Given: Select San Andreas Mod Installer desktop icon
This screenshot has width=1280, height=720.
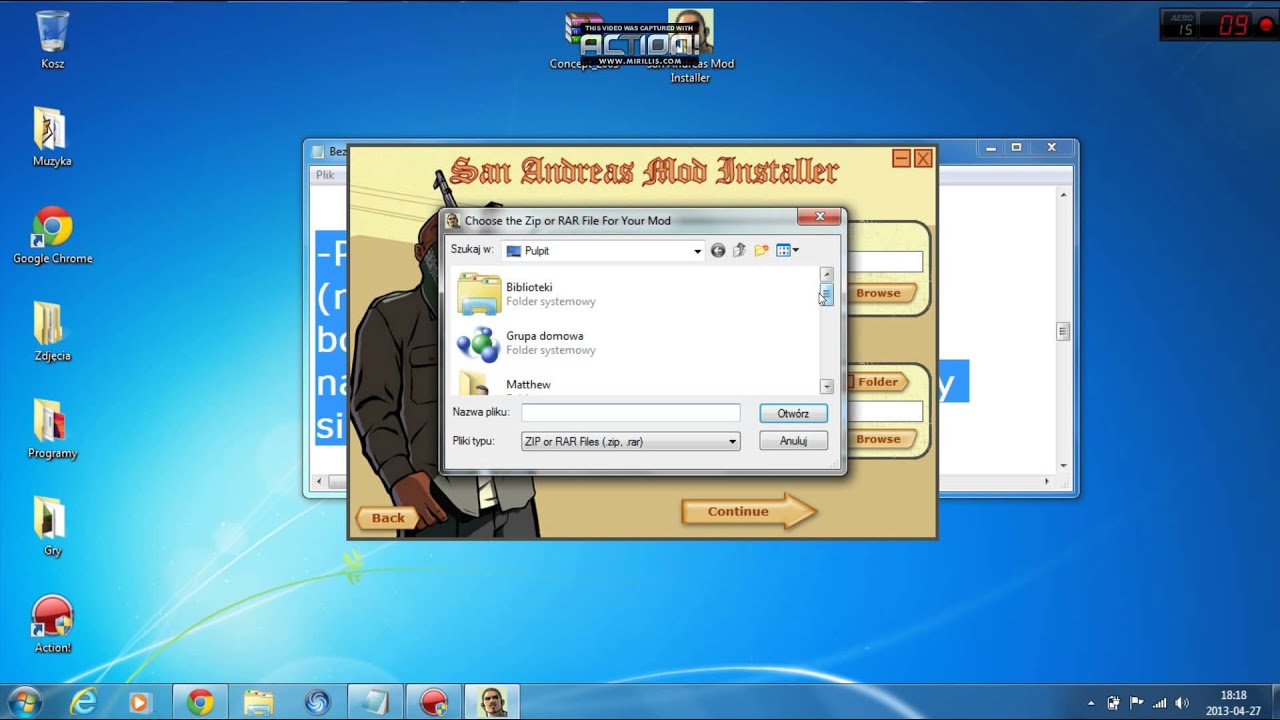Looking at the screenshot, I should pyautogui.click(x=690, y=45).
